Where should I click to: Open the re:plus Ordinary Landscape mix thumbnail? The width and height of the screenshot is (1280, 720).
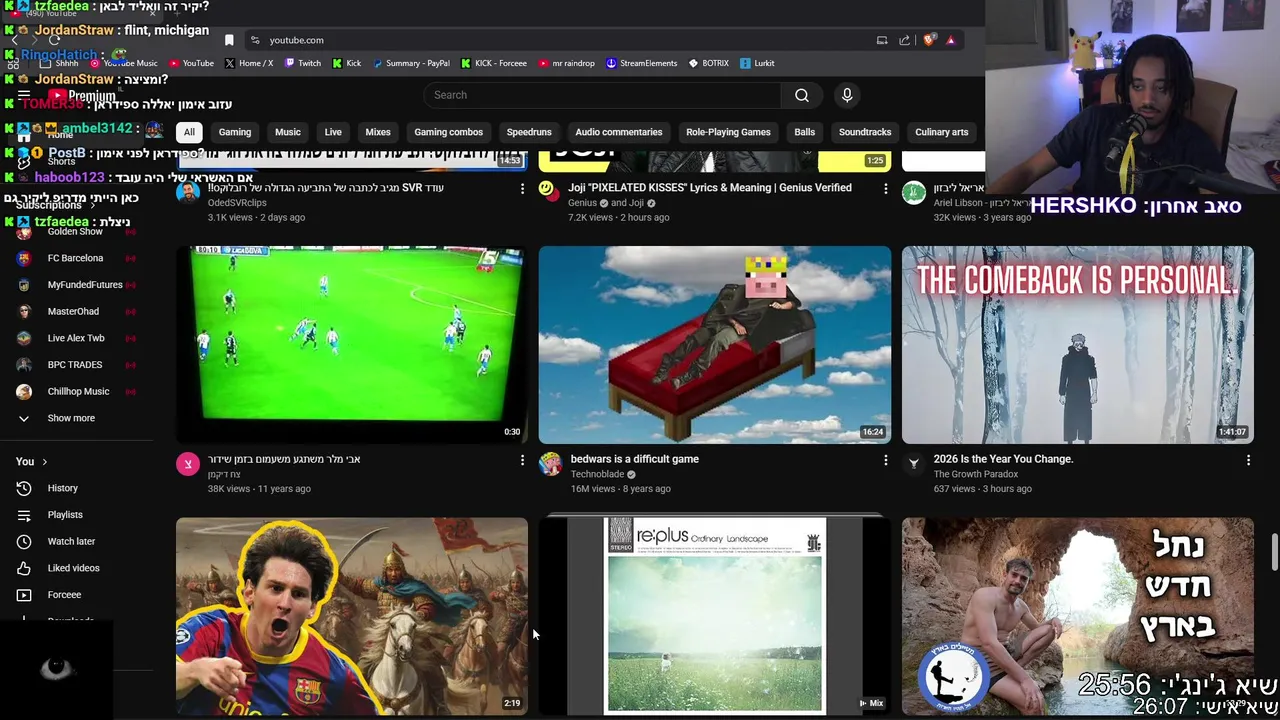(715, 616)
